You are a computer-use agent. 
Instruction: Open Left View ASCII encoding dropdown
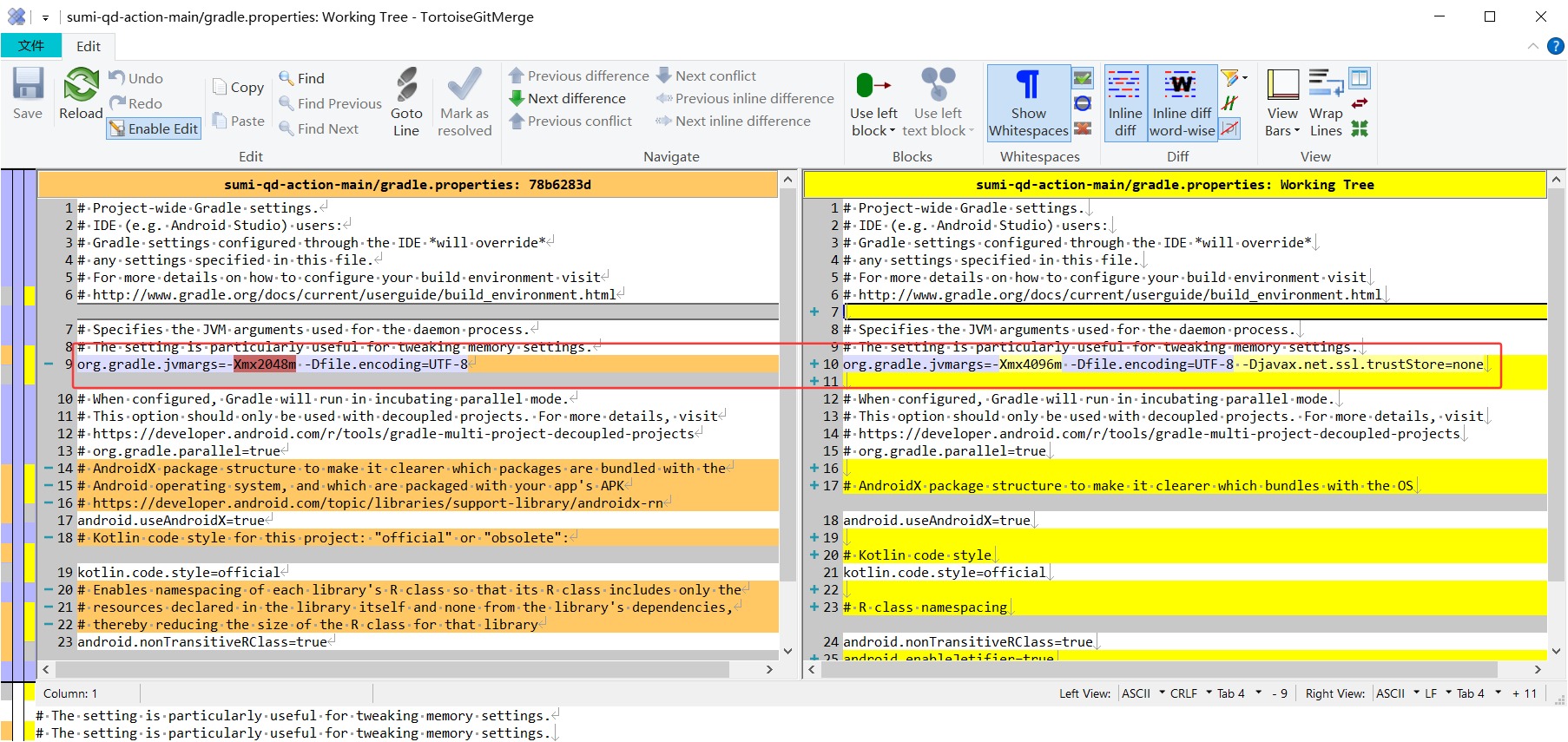(x=1143, y=693)
